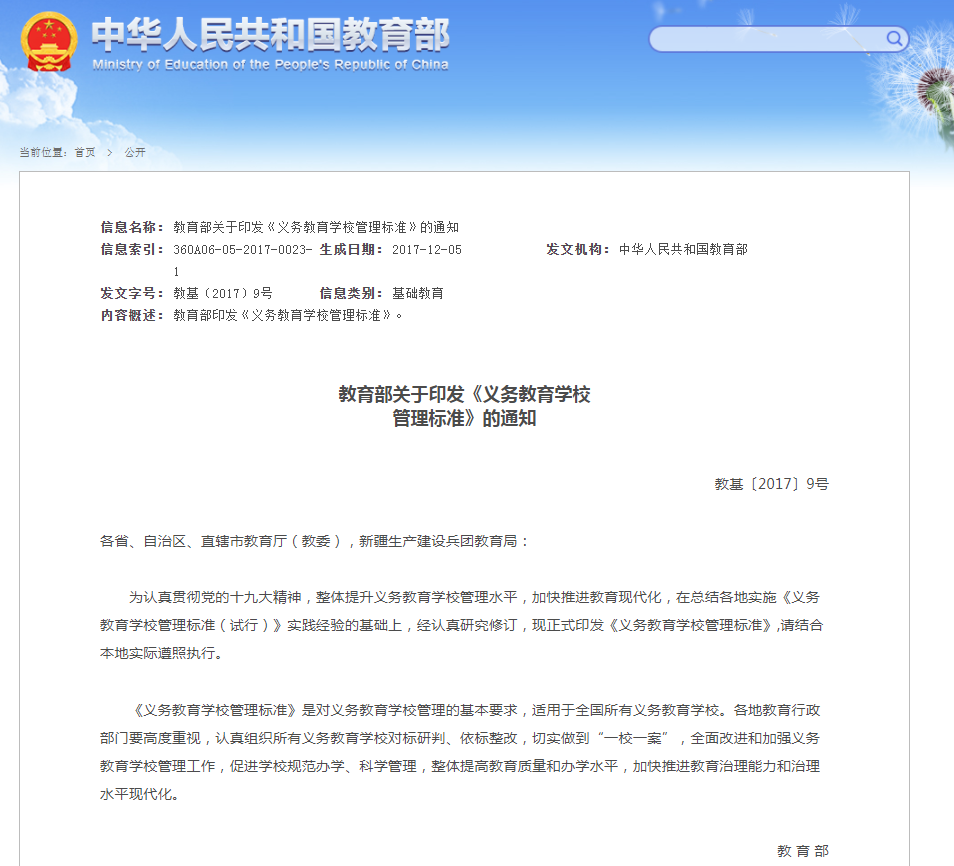Screen dimensions: 954x866
Task: Click the category value 基础教育
Action: [x=417, y=293]
